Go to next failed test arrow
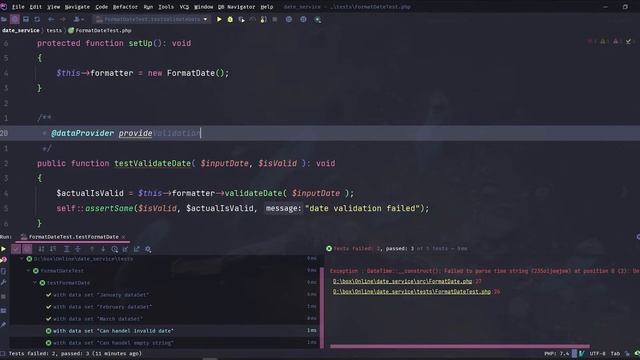640x360 pixels. point(103,249)
